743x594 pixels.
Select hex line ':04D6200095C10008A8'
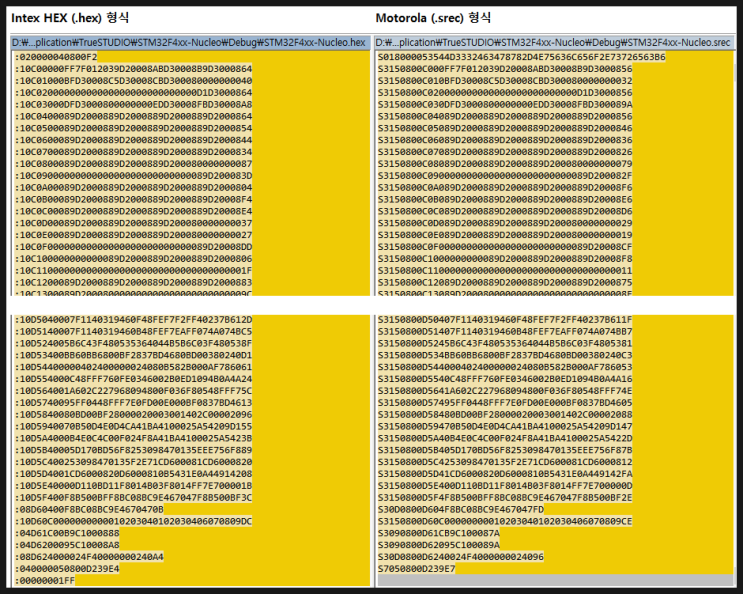(x=67, y=545)
